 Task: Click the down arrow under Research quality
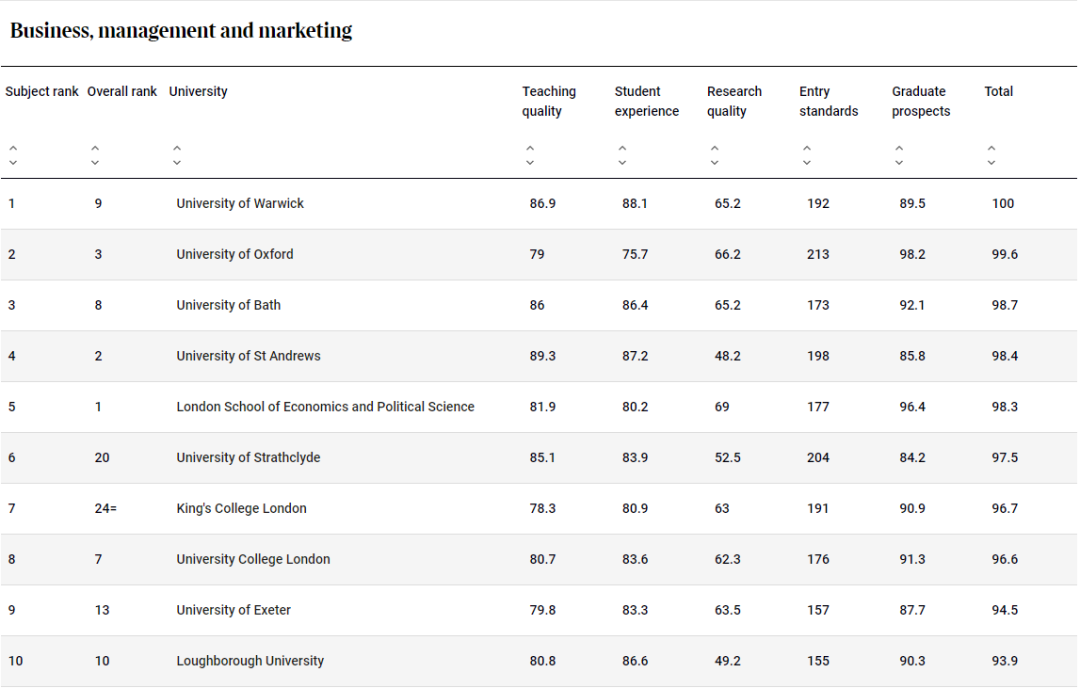[714, 162]
